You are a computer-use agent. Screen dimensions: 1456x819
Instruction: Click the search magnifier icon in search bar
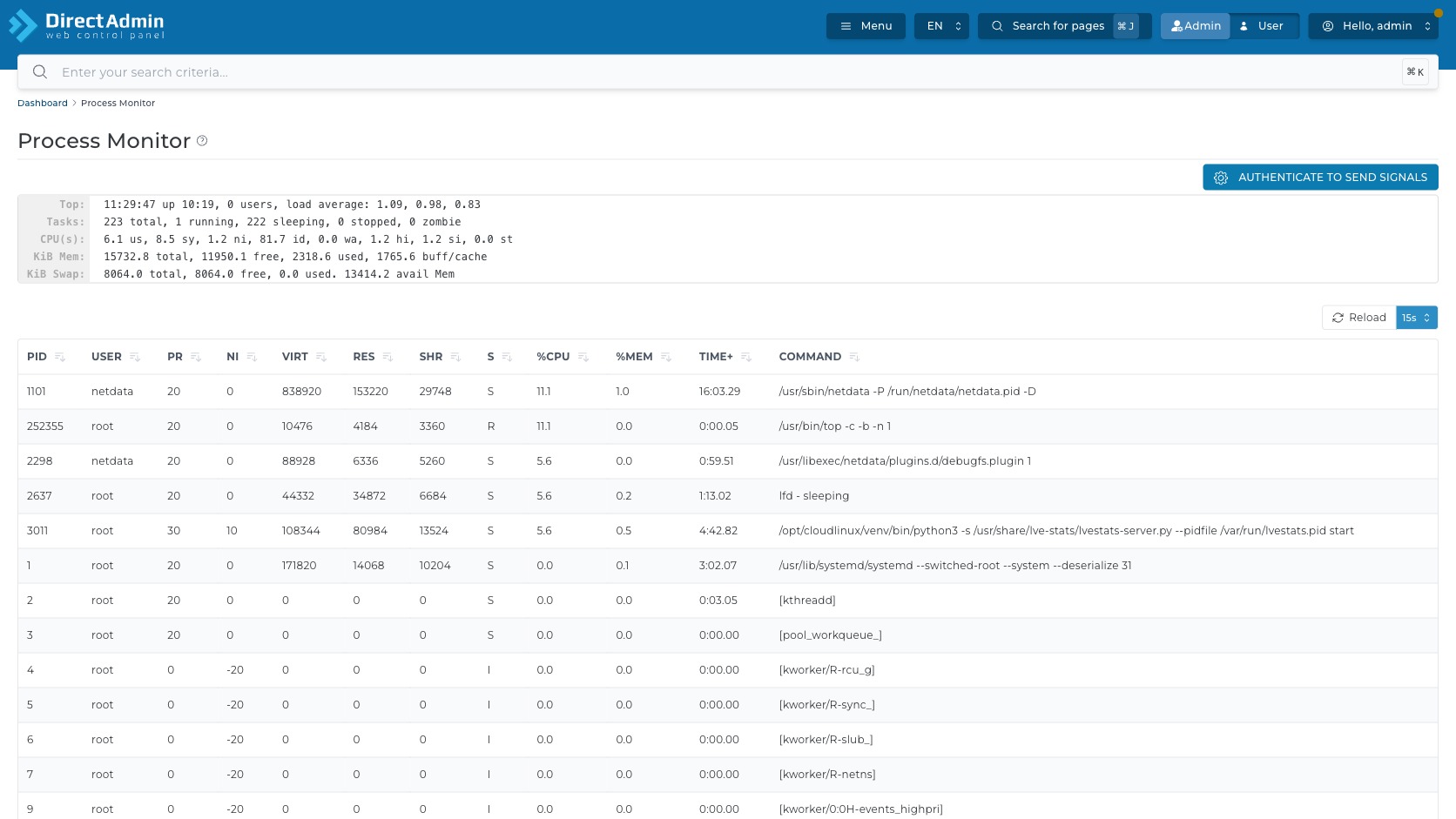pos(40,72)
